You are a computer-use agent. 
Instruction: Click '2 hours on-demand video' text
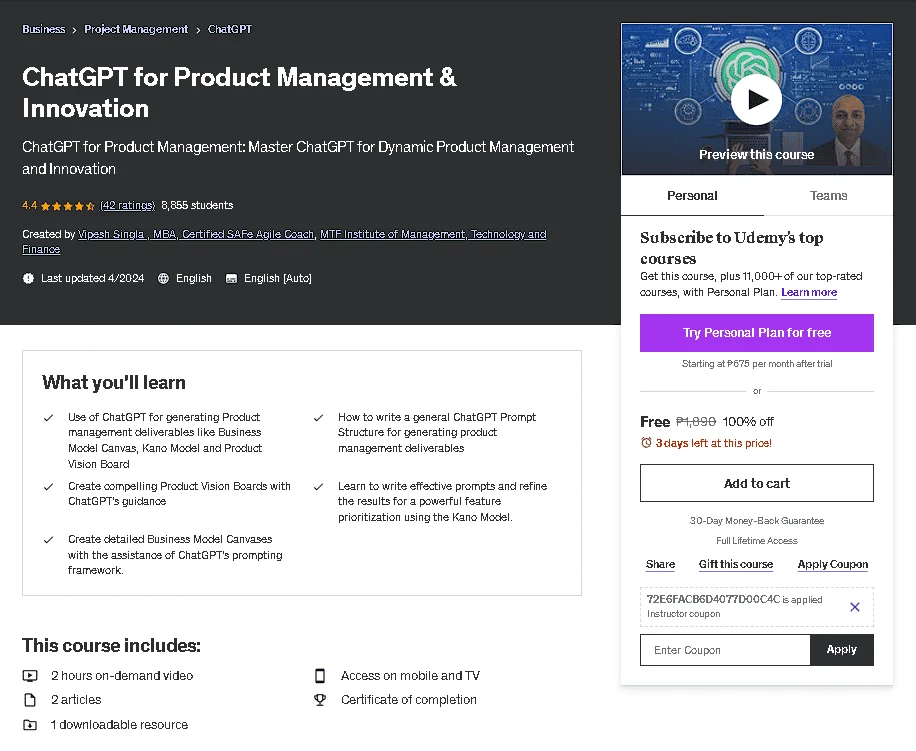tap(122, 676)
